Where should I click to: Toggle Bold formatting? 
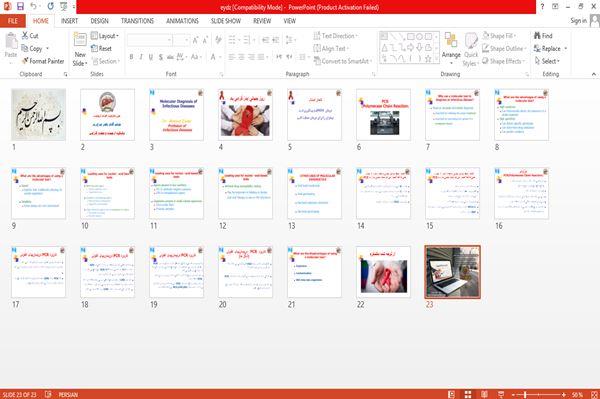pyautogui.click(x=131, y=57)
